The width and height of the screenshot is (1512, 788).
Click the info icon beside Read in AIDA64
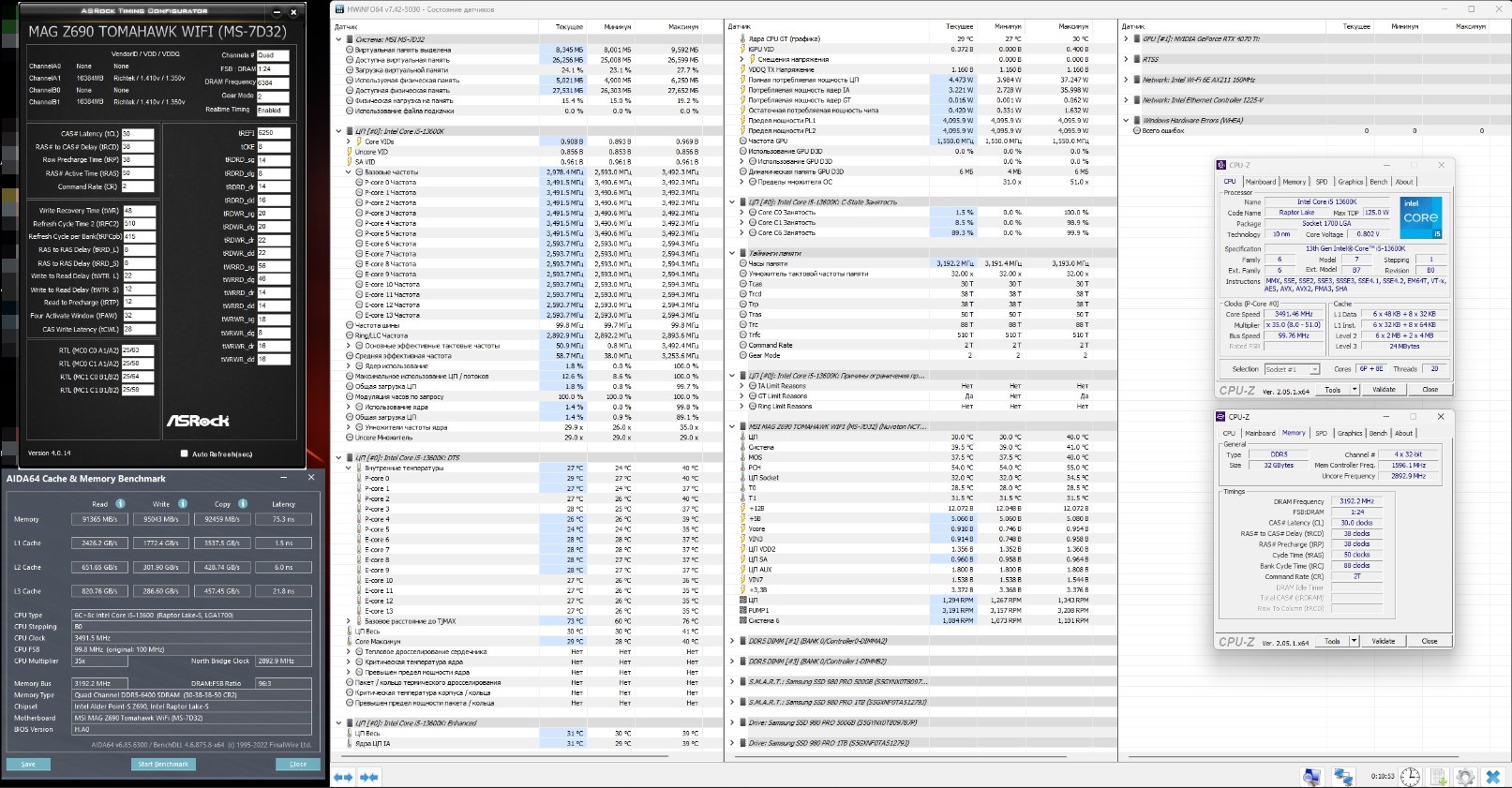pos(121,503)
